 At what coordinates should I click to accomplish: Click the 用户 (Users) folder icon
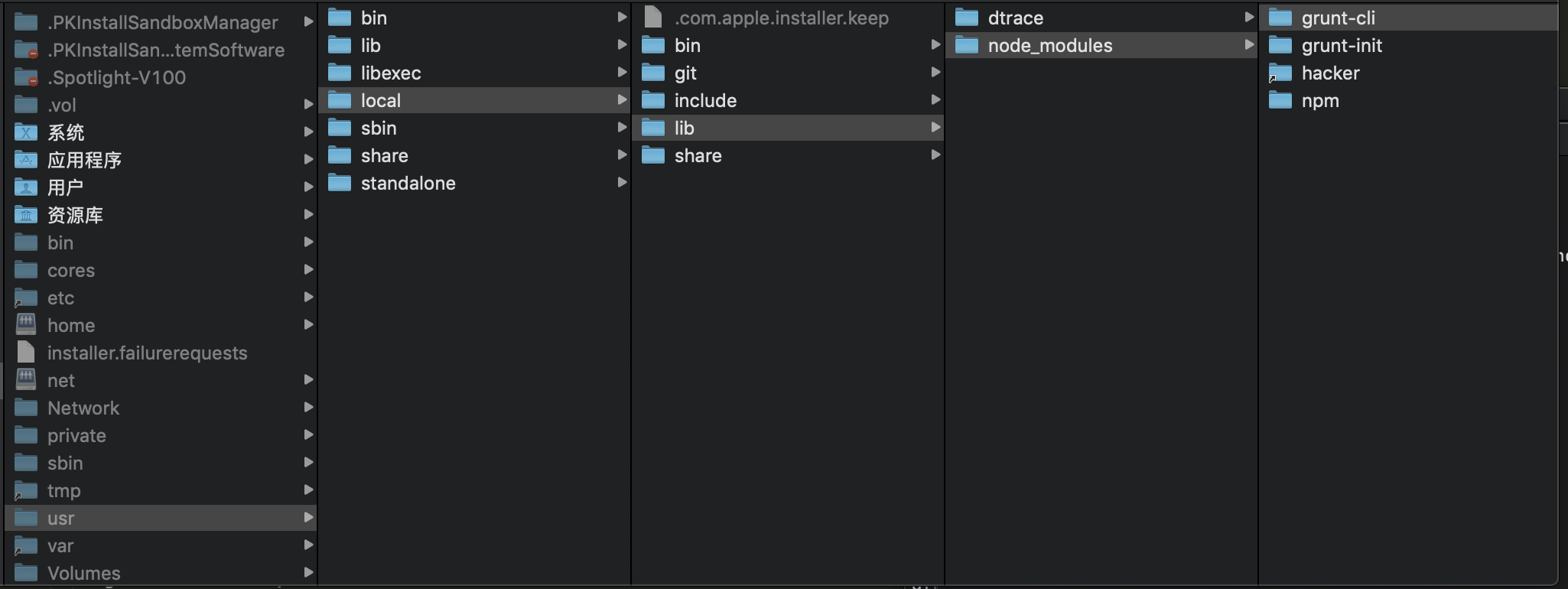26,187
